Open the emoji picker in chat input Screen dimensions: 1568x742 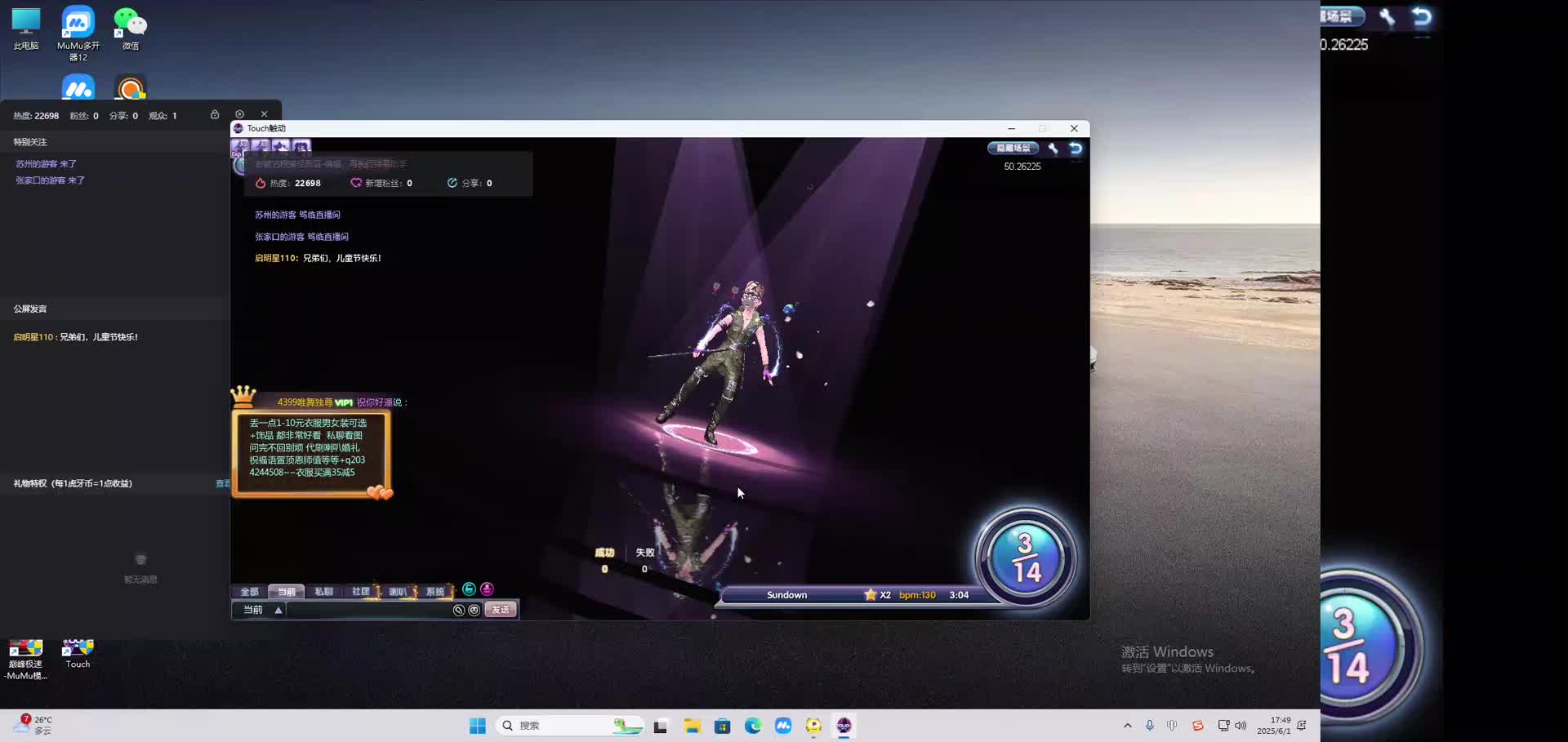pos(474,610)
